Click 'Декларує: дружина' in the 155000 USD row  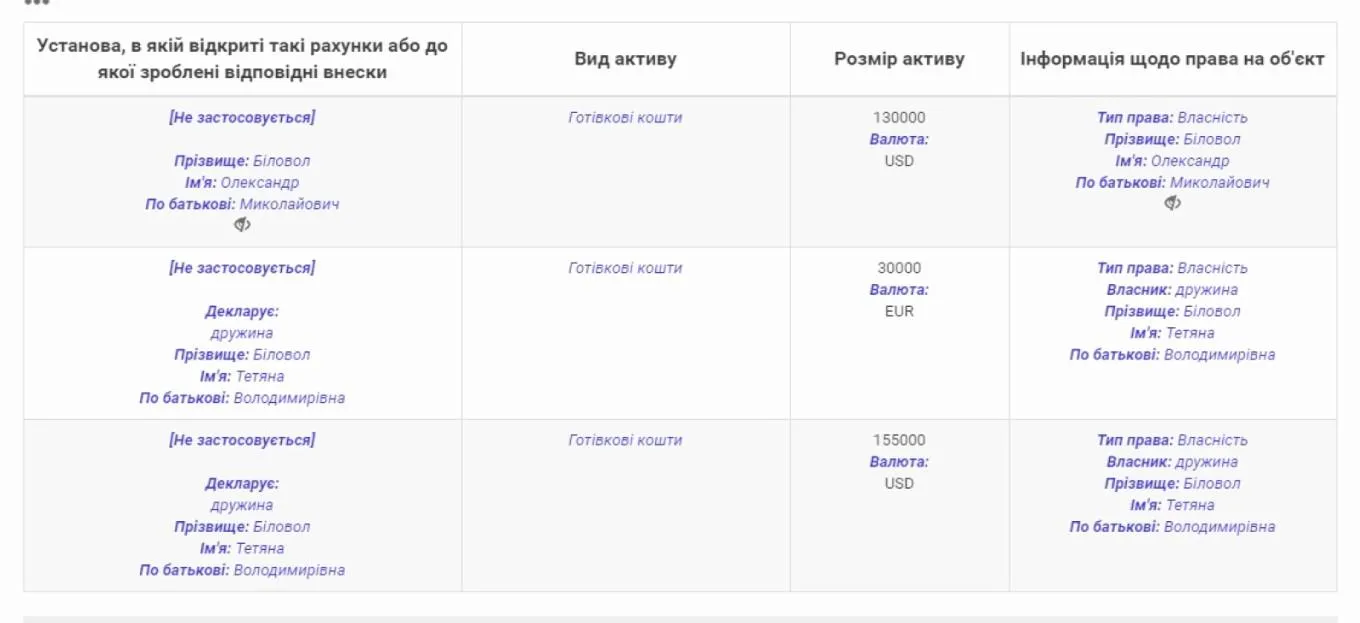coord(242,494)
